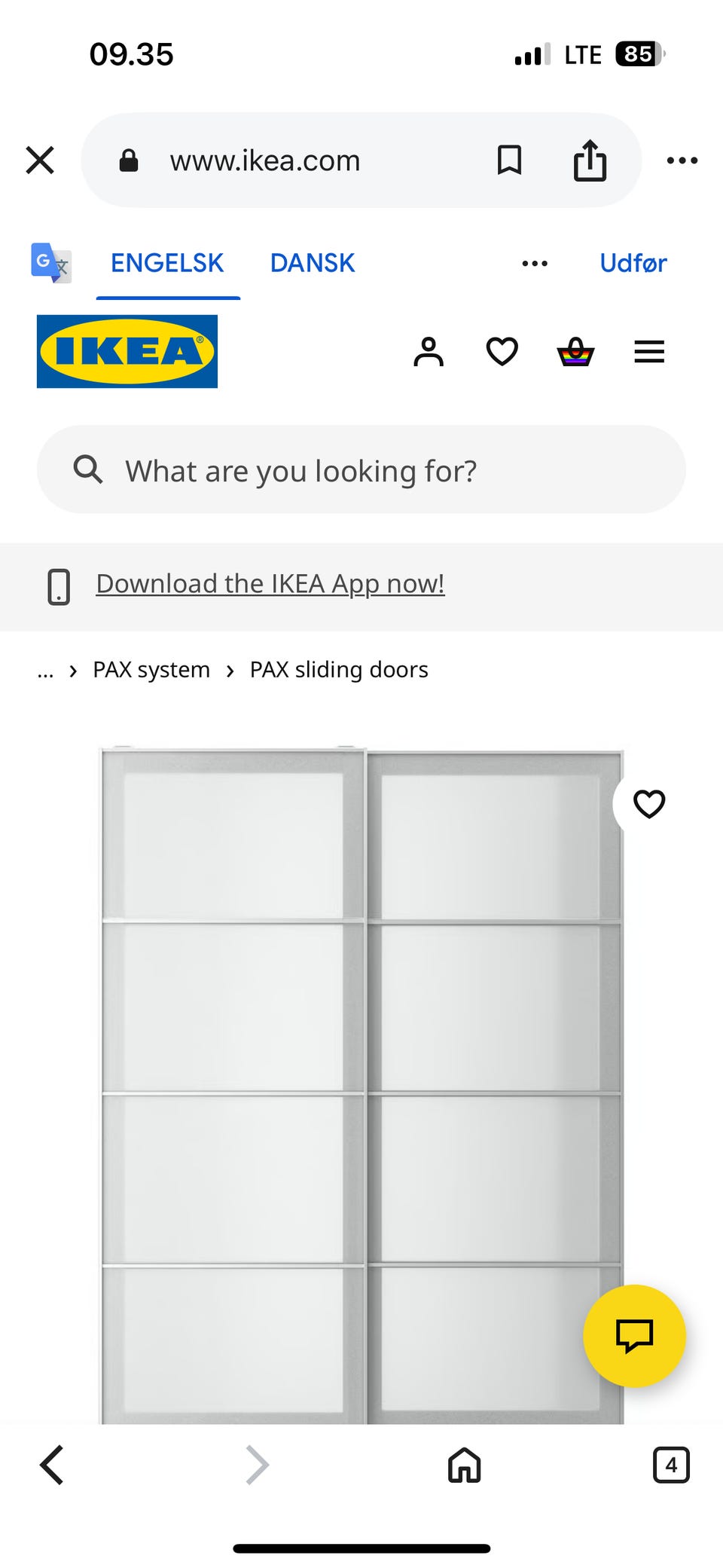Switch translation to the ENGELSK tab
The height and width of the screenshot is (1568, 723).
tap(167, 263)
